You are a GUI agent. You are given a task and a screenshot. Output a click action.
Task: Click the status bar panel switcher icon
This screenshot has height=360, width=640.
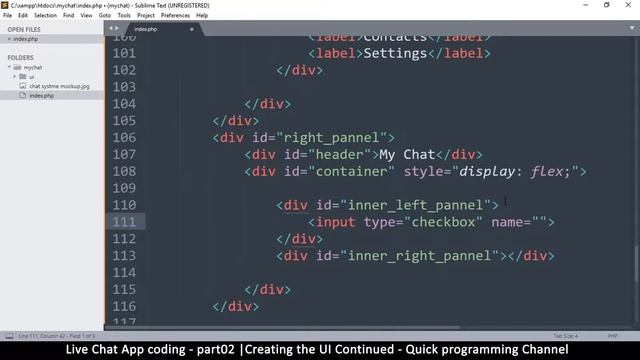pyautogui.click(x=9, y=336)
